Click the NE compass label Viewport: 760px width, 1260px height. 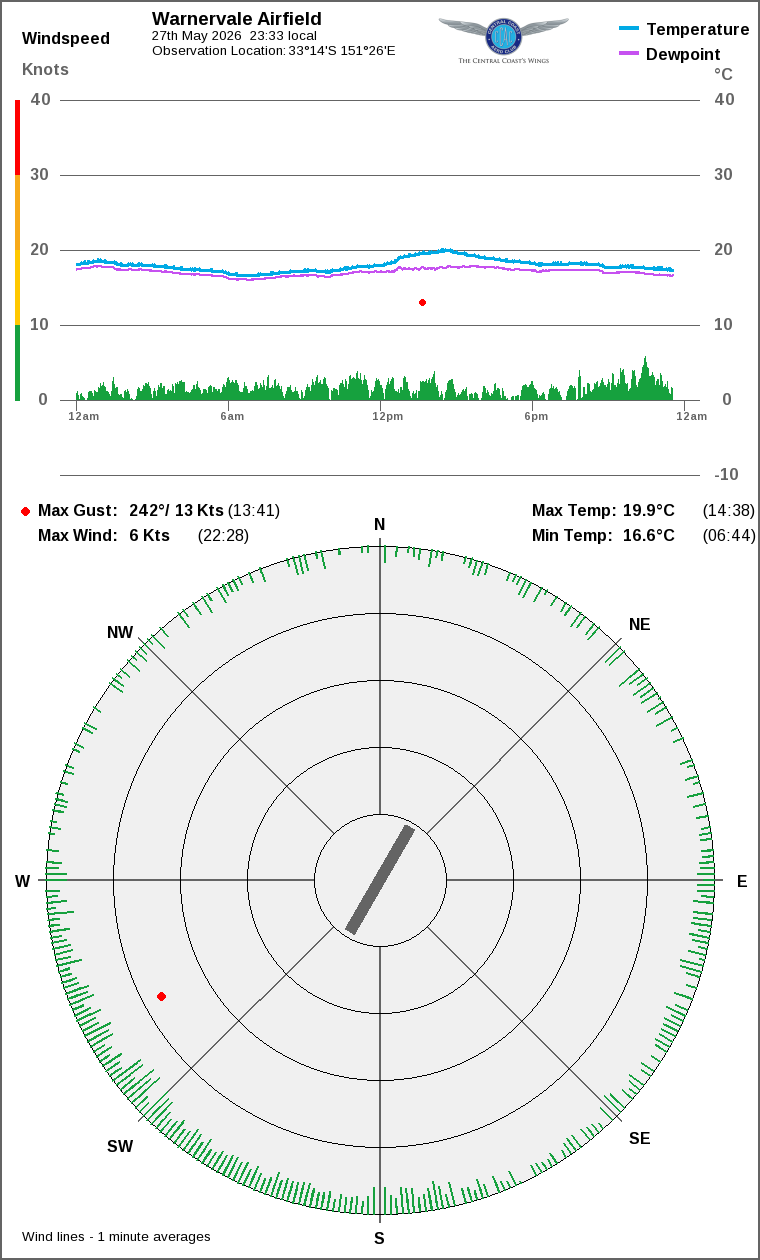coord(639,625)
